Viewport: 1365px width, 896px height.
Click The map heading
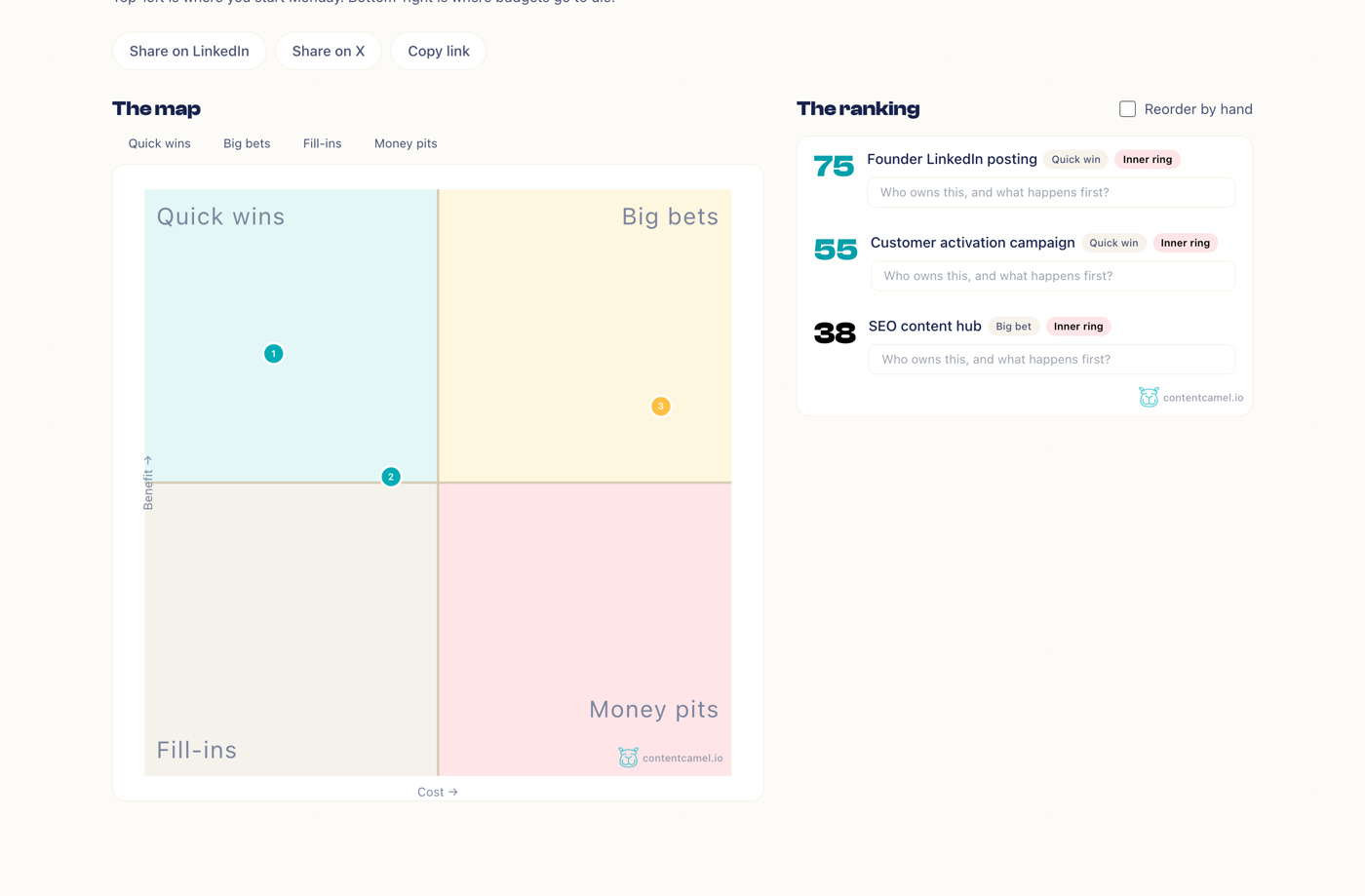tap(156, 109)
